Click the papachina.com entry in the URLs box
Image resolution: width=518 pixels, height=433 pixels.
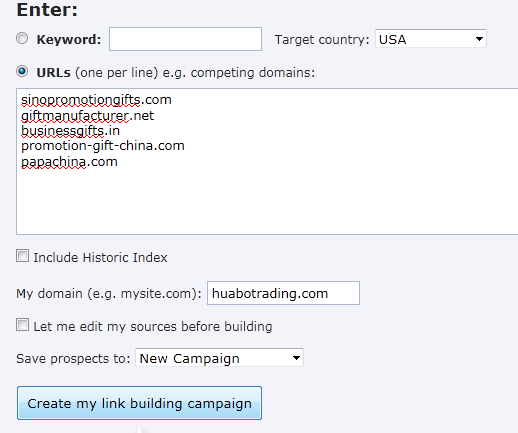click(x=69, y=162)
